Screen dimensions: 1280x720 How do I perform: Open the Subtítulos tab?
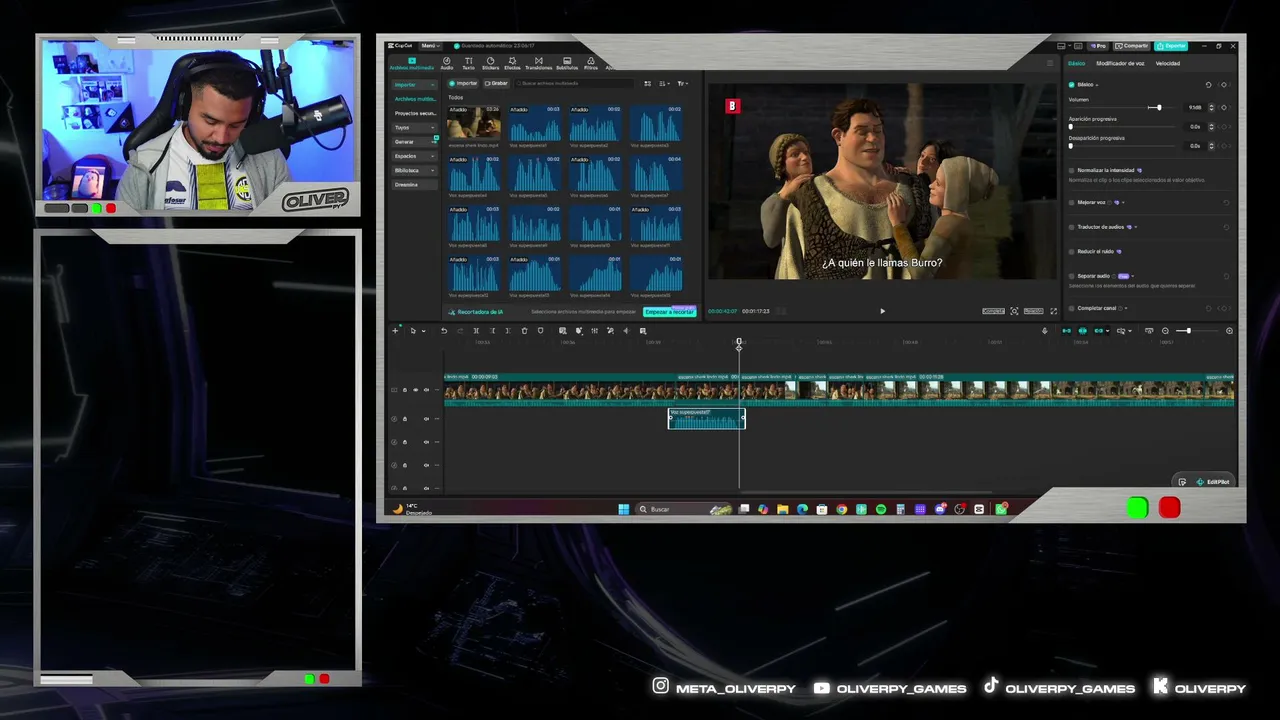[x=567, y=63]
